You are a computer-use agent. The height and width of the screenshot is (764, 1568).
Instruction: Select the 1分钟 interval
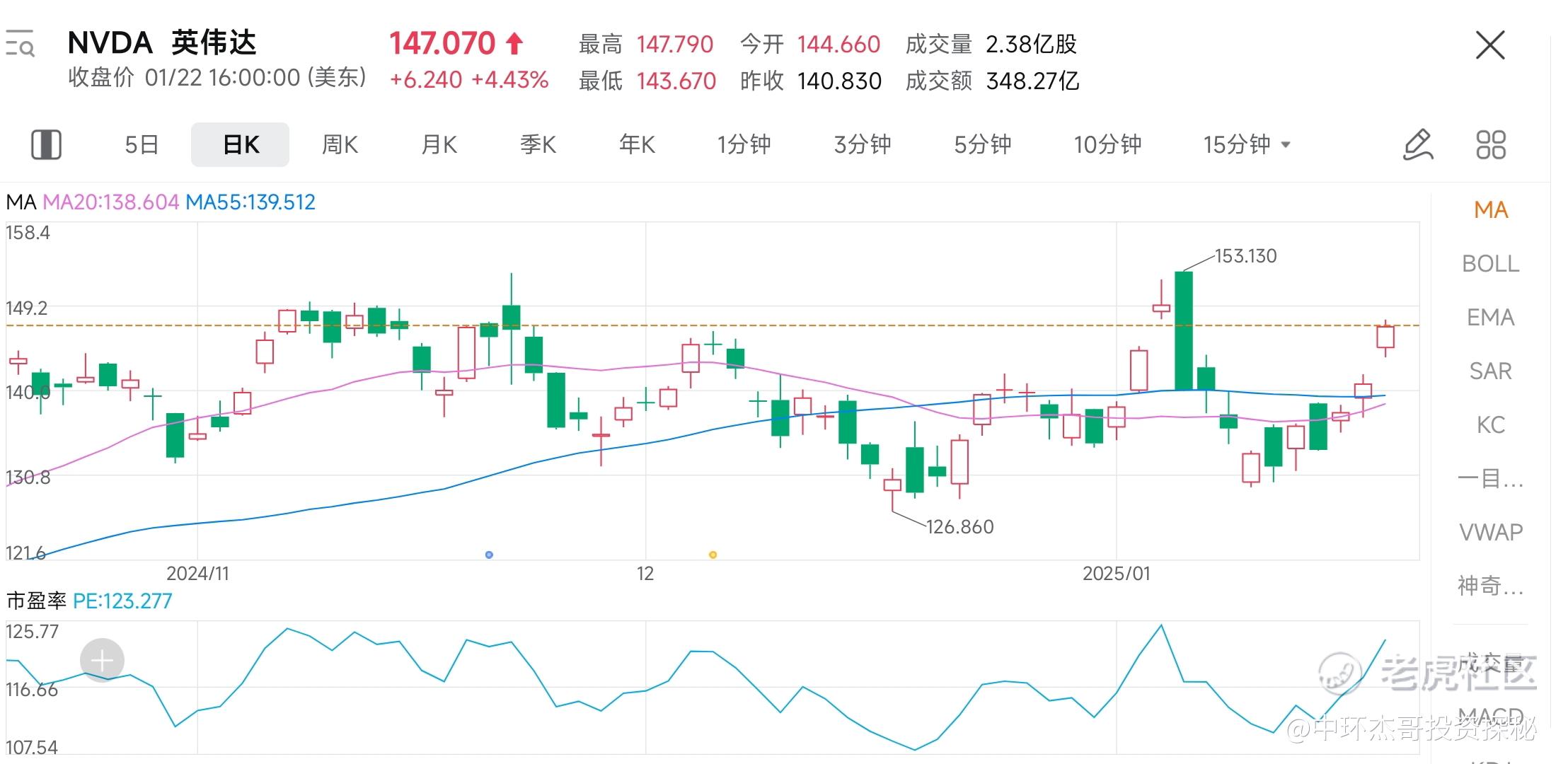pos(744,144)
